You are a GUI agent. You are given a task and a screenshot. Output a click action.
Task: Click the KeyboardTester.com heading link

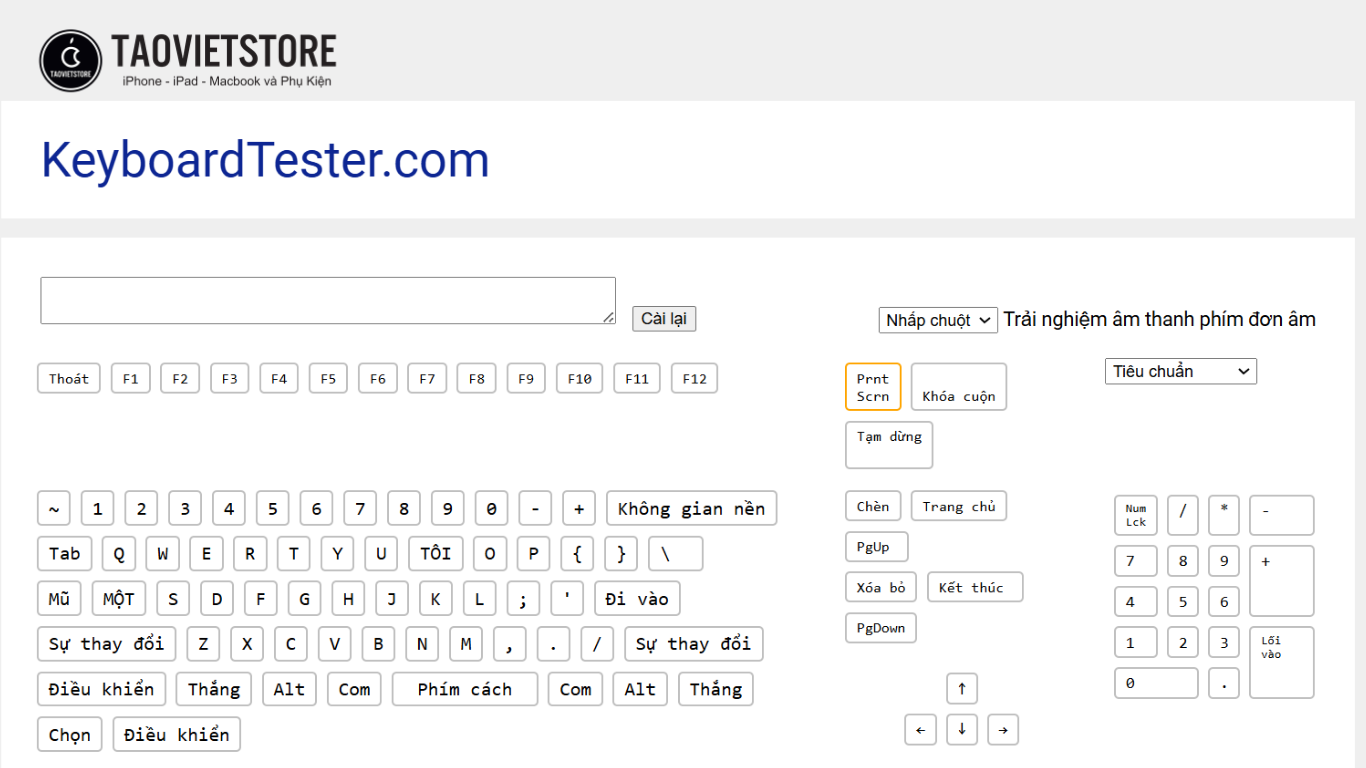[x=265, y=160]
